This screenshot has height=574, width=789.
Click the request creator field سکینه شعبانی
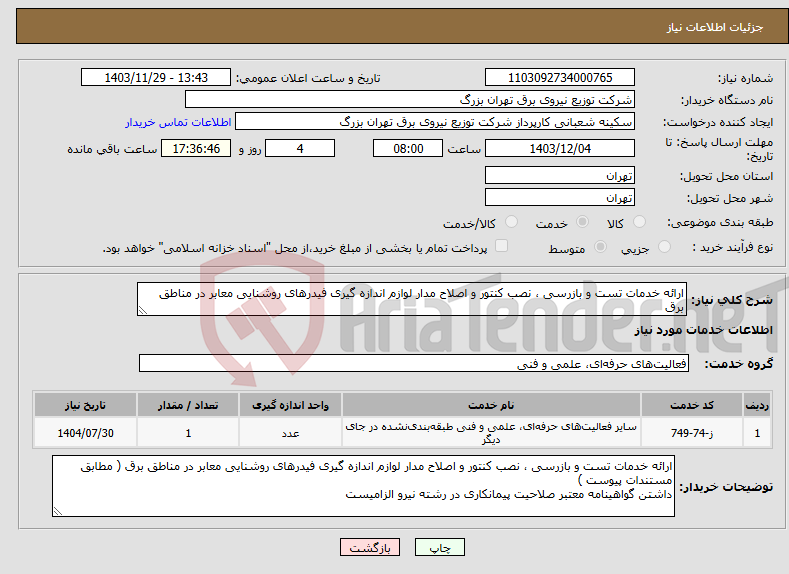435,122
